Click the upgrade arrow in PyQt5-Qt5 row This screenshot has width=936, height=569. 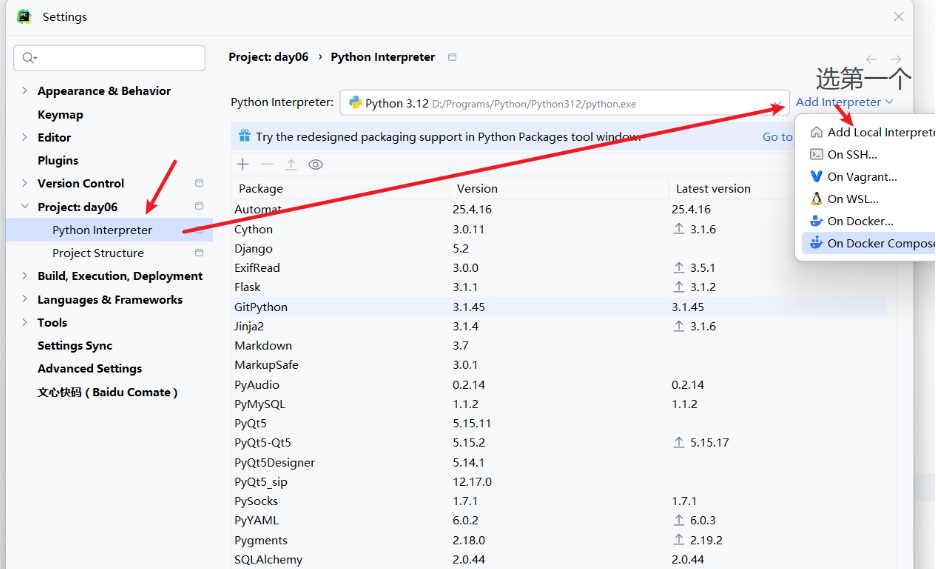pos(679,442)
